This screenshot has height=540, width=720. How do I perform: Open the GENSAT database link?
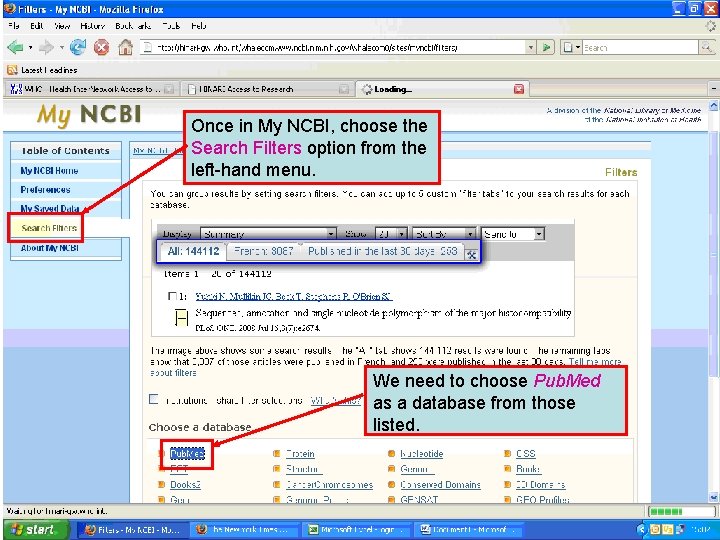pos(419,499)
